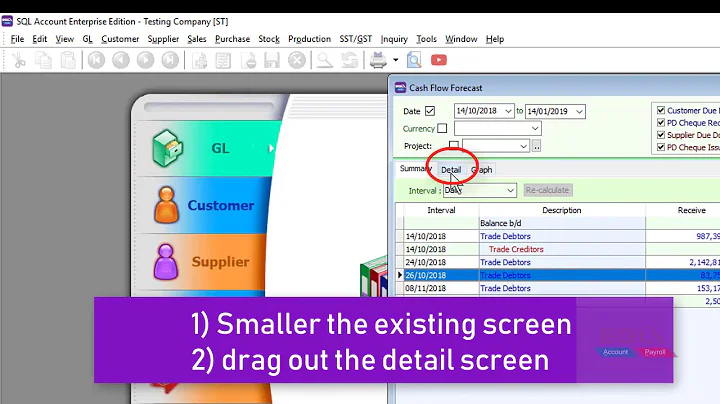
Task: Switch to the Summary tab
Action: coord(415,168)
